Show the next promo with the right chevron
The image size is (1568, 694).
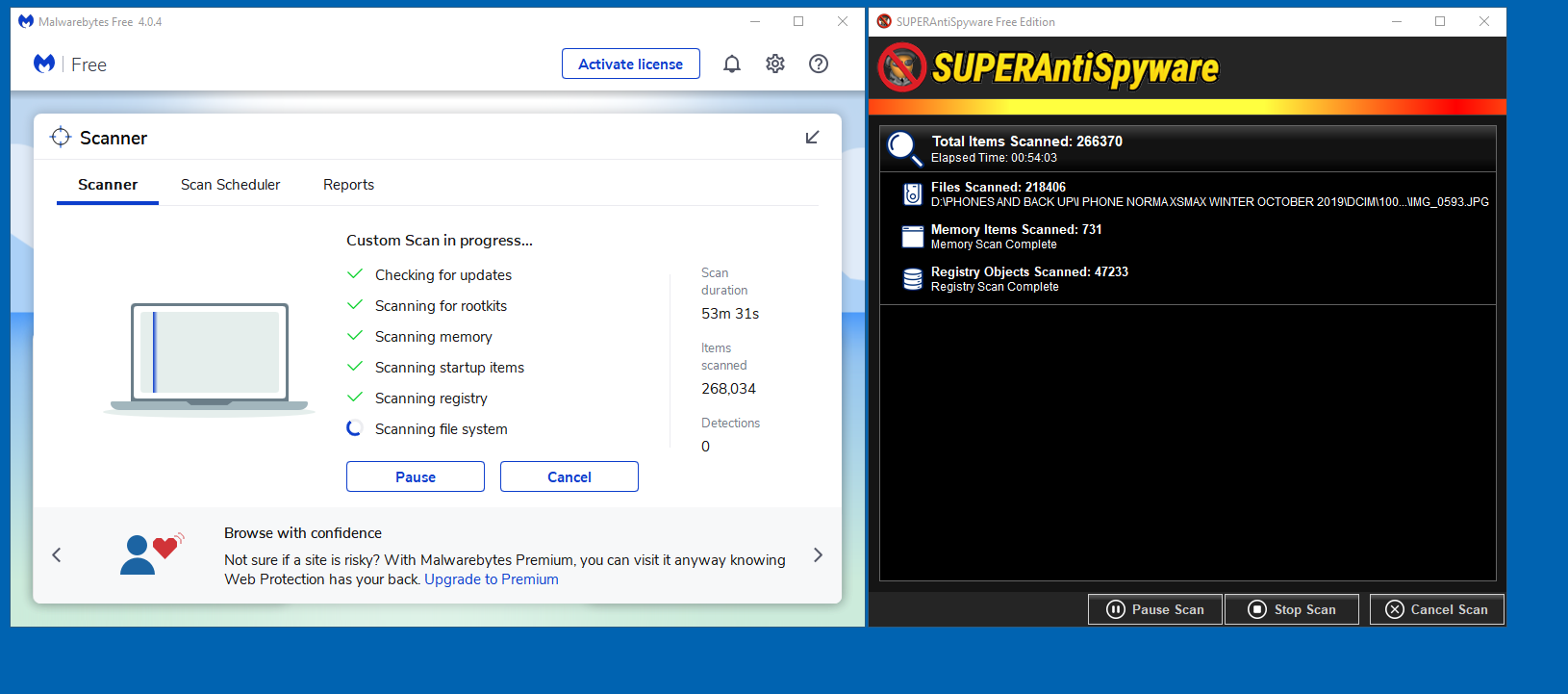click(818, 554)
